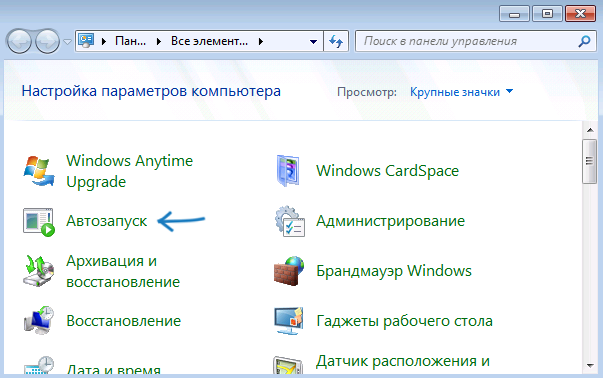Click the Восстановление icon
603x378 pixels.
[38, 320]
